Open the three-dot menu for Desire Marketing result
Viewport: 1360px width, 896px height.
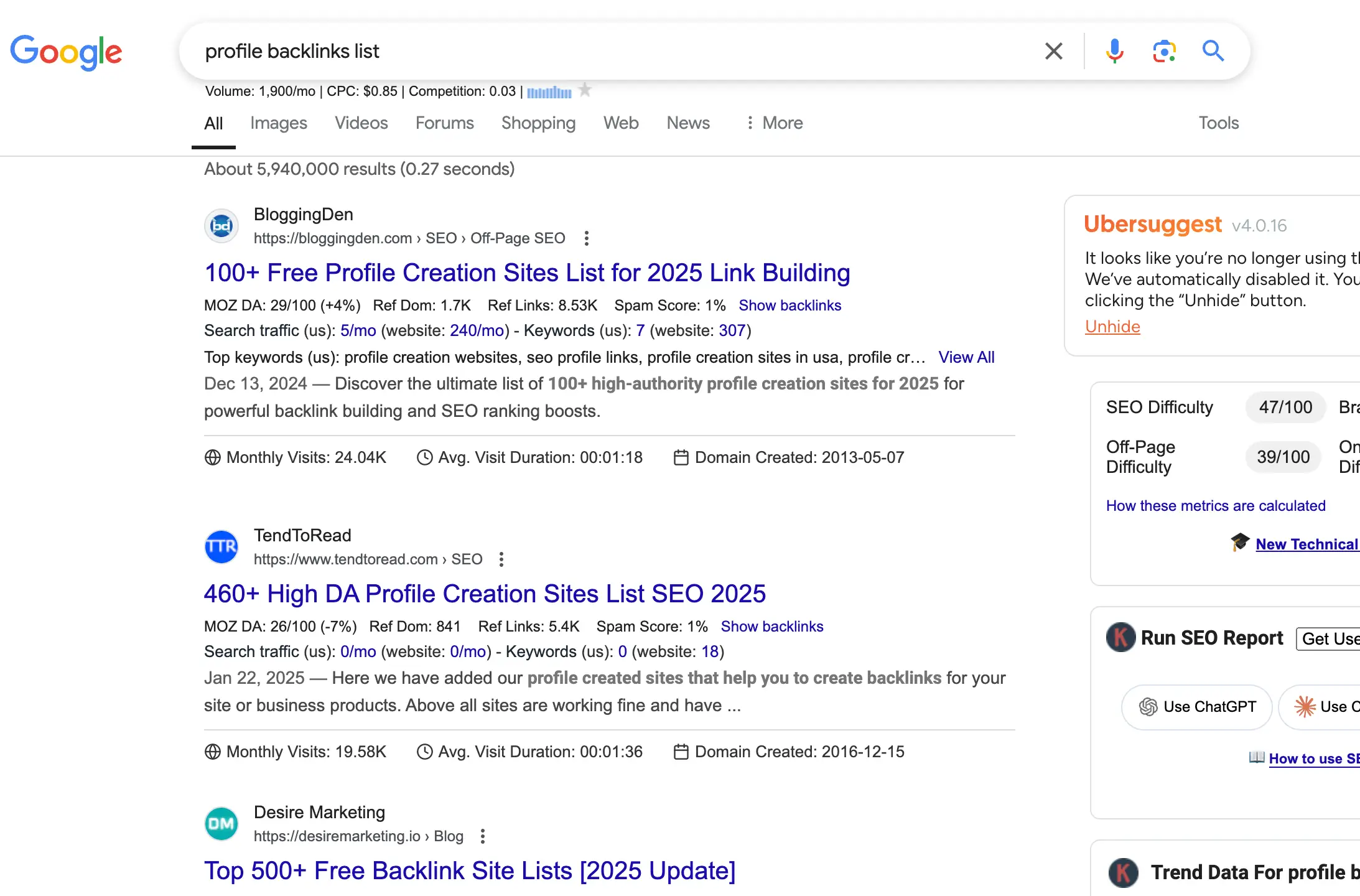tap(483, 836)
